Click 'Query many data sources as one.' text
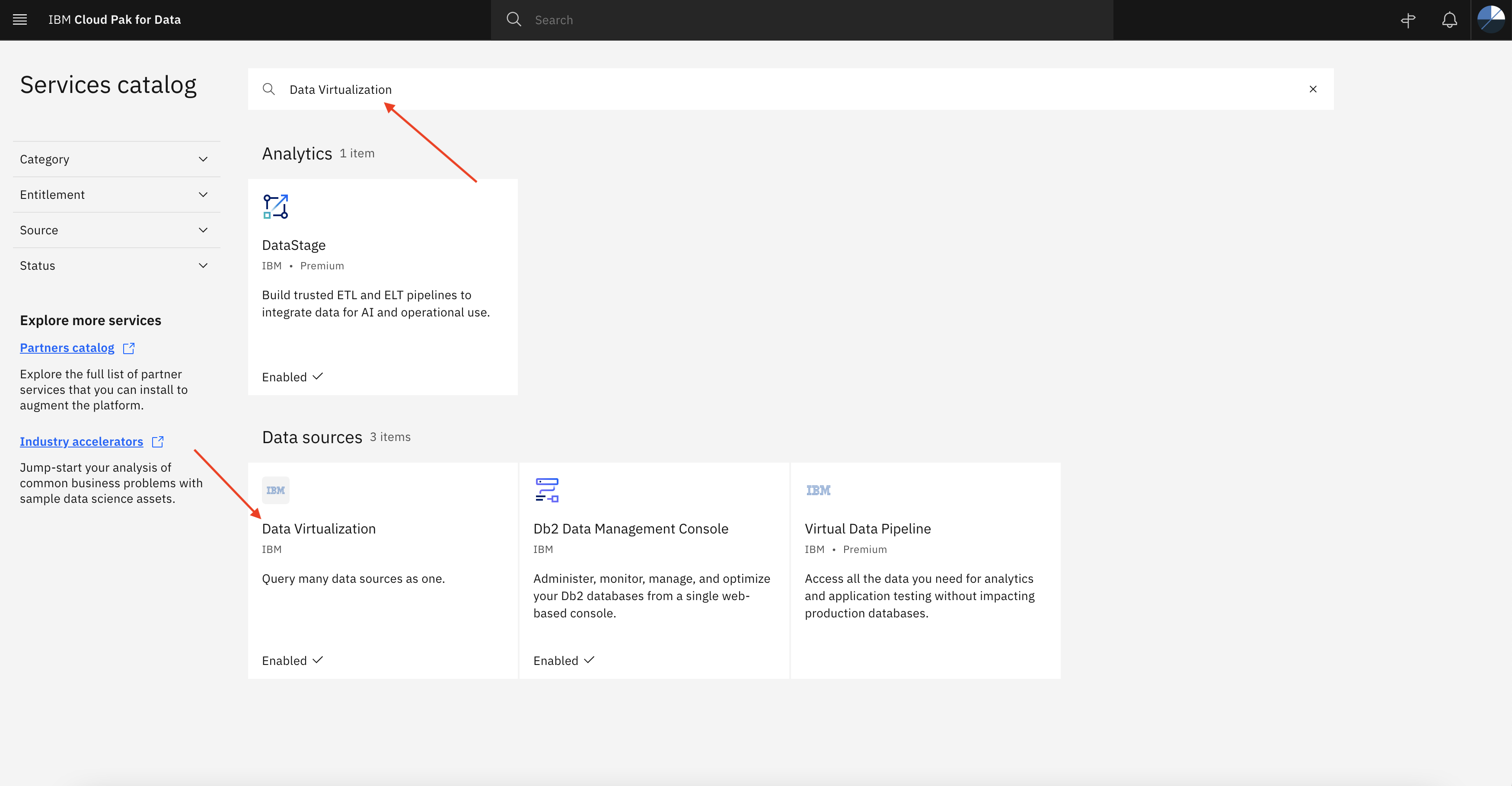This screenshot has height=786, width=1512. [353, 579]
